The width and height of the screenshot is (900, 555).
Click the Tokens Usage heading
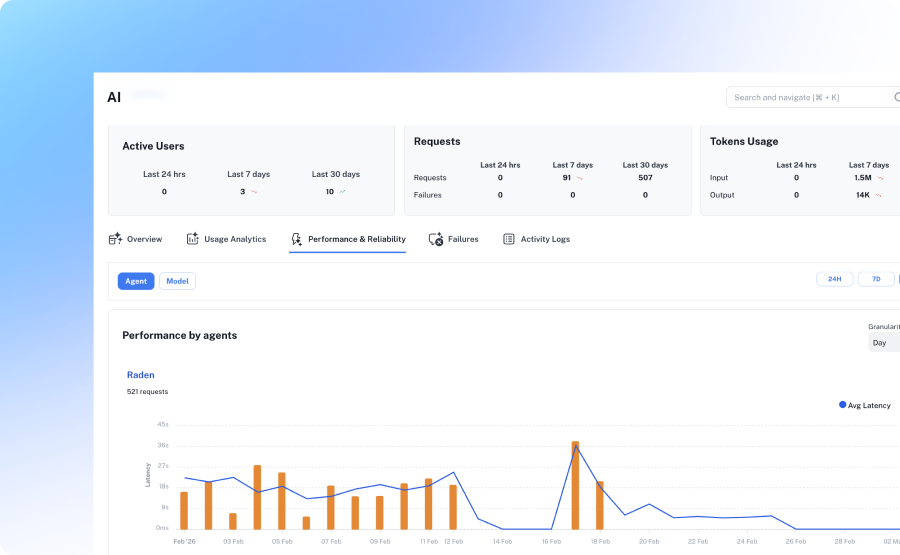pyautogui.click(x=744, y=141)
